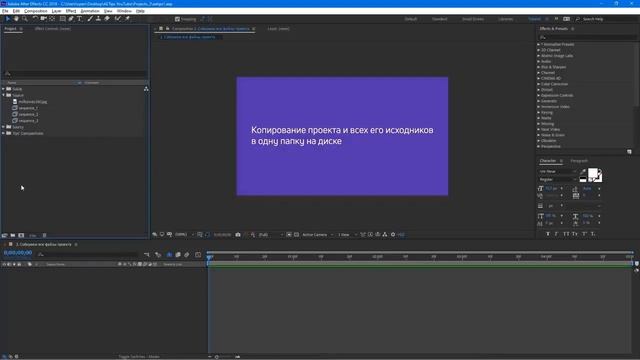Select the Clone Stamp tool
This screenshot has height=360, width=640.
pos(98,19)
